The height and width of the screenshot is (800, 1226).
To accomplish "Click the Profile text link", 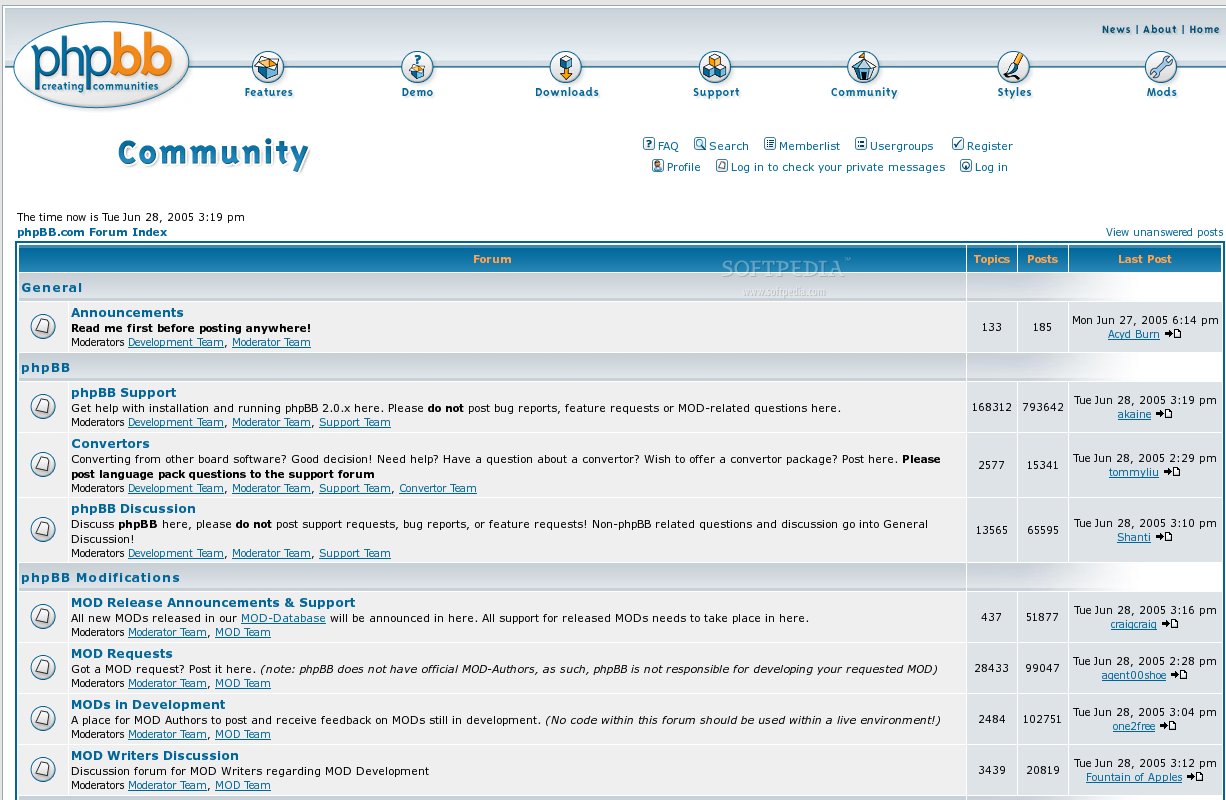I will point(683,167).
